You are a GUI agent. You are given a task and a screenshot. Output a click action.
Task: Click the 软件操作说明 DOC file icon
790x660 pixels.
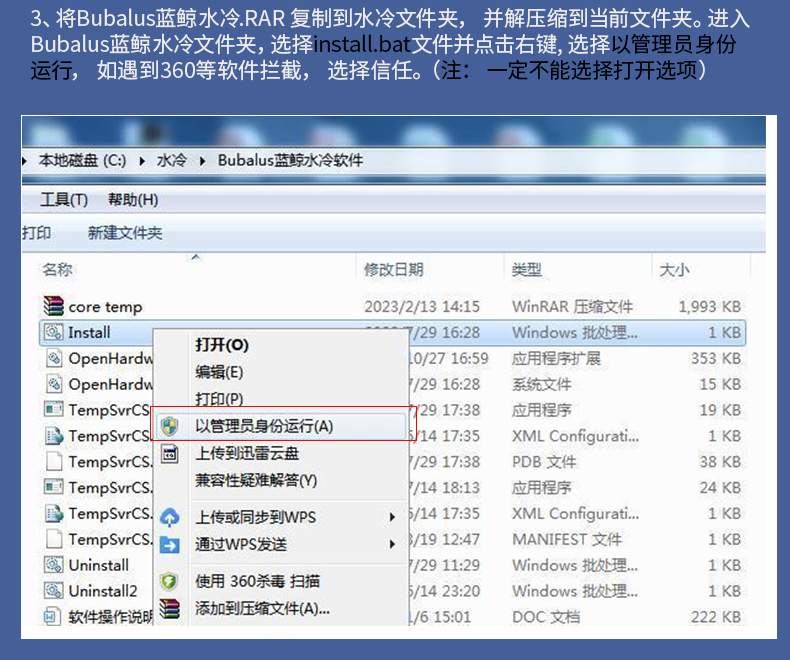pyautogui.click(x=52, y=616)
